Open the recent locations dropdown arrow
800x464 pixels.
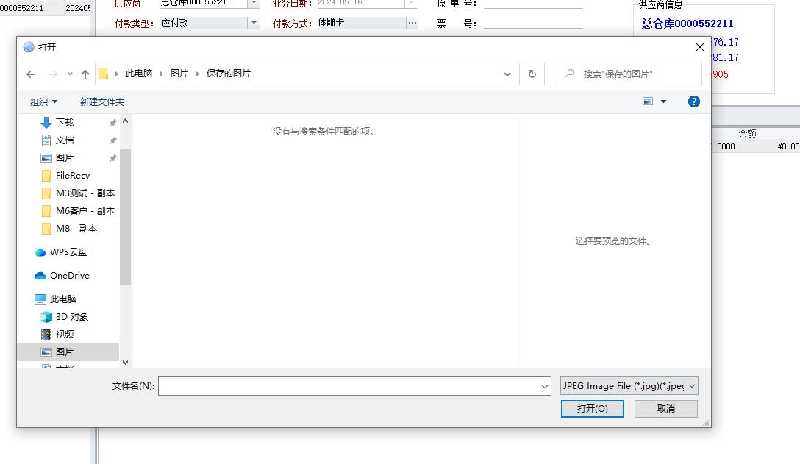click(69, 74)
